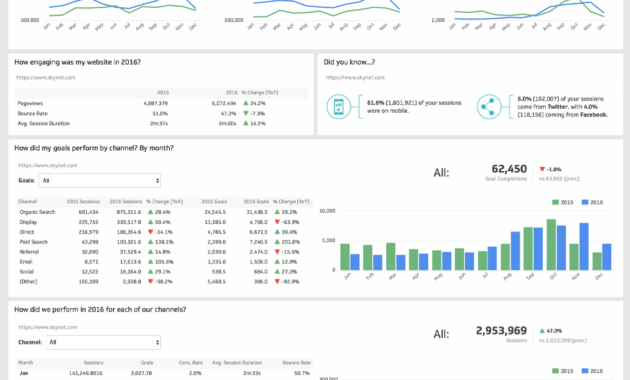Click red arrow beside Display -63.9% goals change
The height and width of the screenshot is (380, 630).
point(277,222)
